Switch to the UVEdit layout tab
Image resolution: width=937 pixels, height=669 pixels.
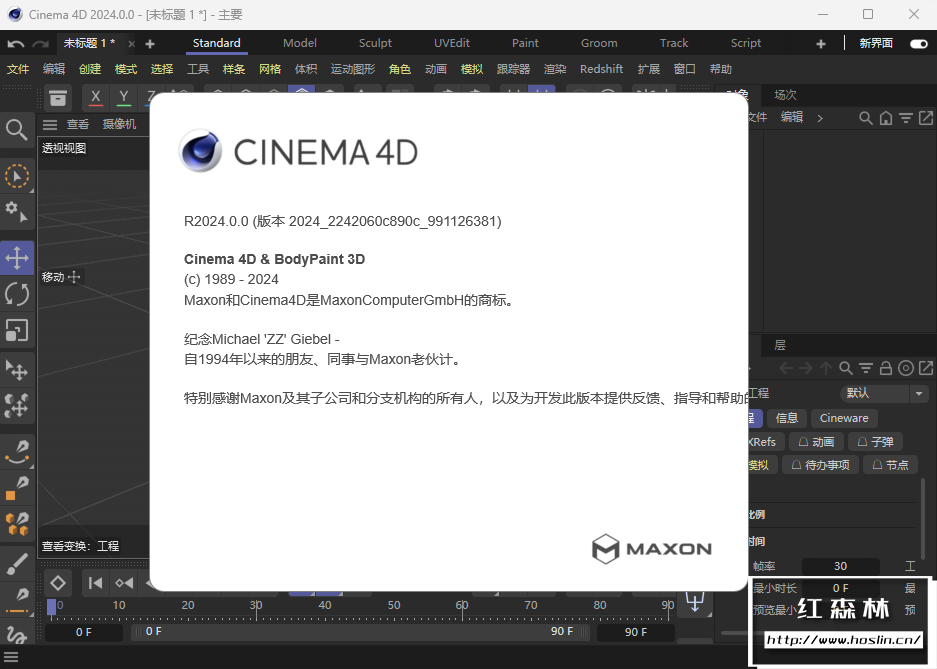[452, 43]
